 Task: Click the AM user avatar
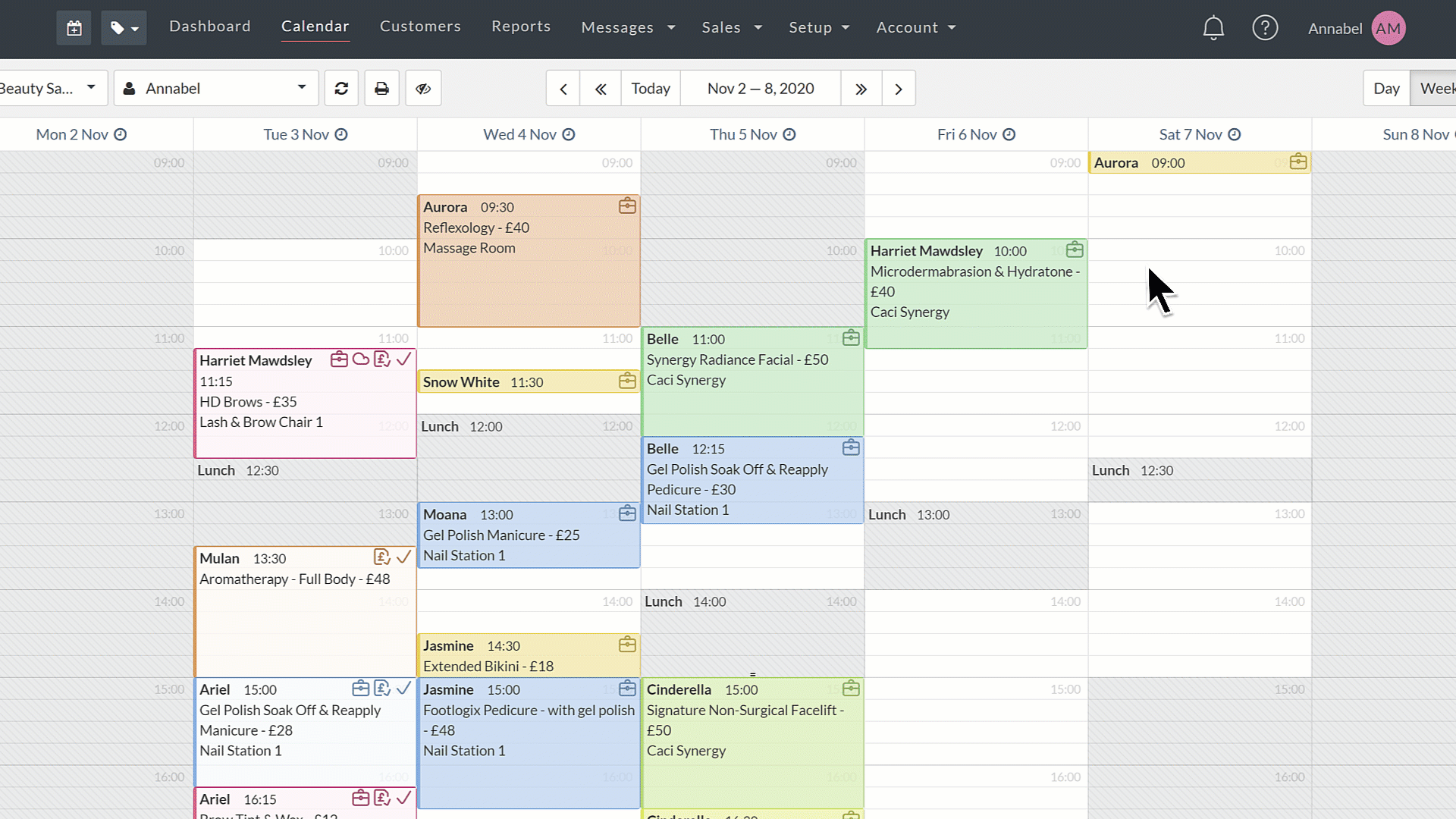(x=1389, y=28)
